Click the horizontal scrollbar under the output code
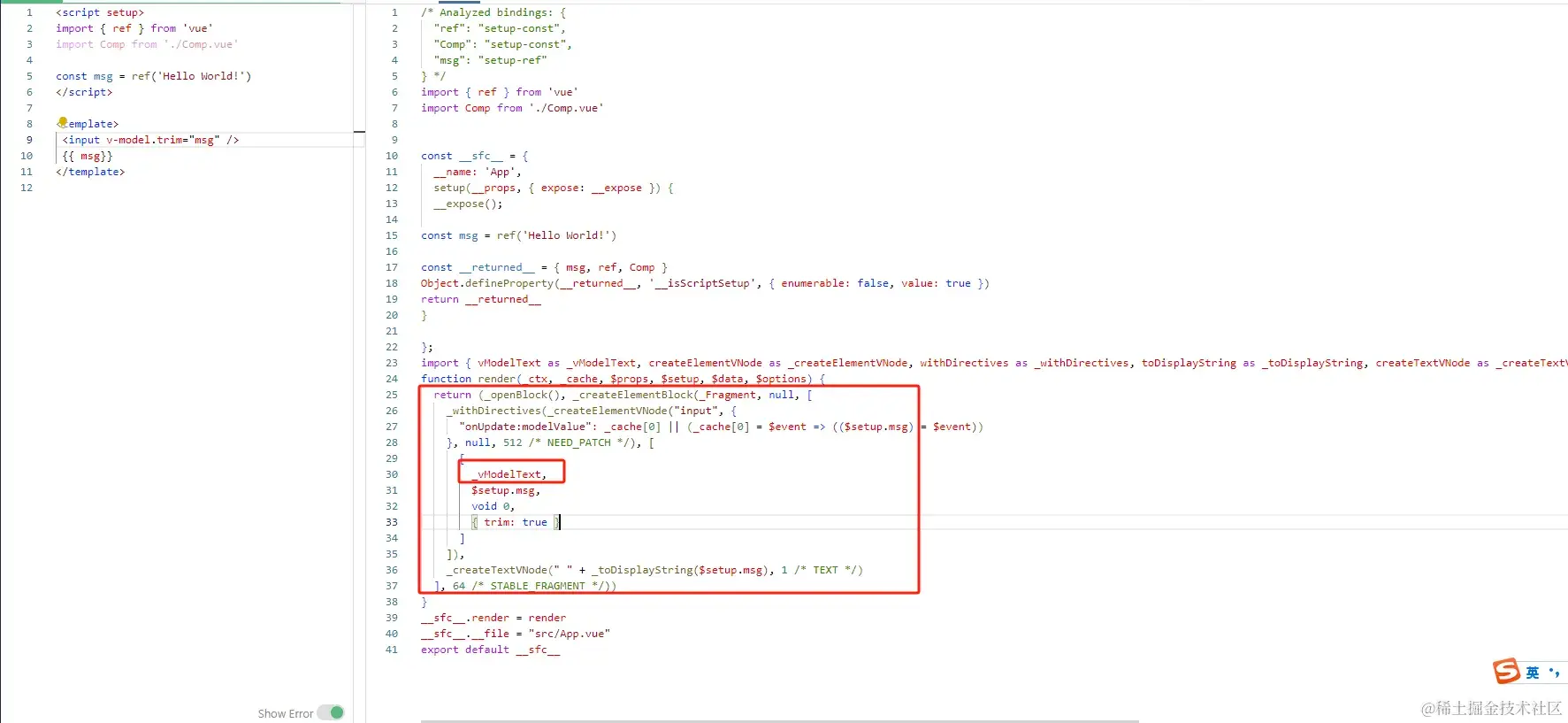Viewport: 1568px width, 723px height. pos(779,720)
